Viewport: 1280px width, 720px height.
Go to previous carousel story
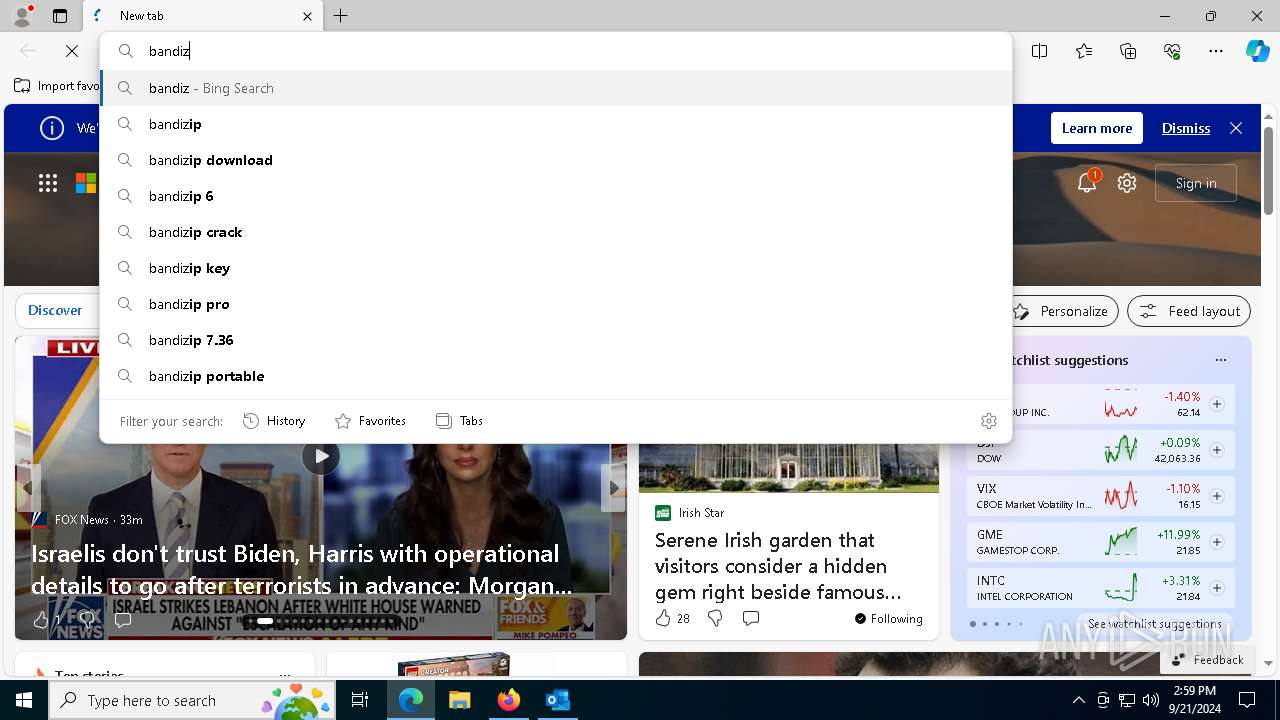tap(28, 488)
